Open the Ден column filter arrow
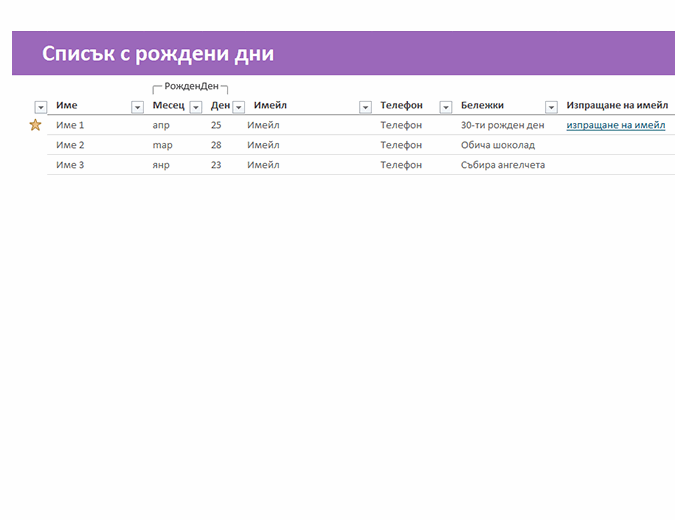The width and height of the screenshot is (675, 520). (238, 107)
